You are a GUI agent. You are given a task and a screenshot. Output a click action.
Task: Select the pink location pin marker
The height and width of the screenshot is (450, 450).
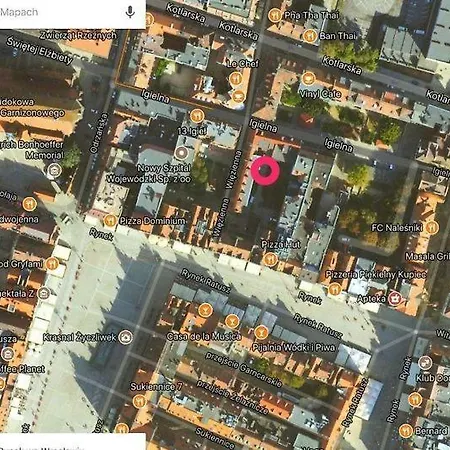pos(265,171)
